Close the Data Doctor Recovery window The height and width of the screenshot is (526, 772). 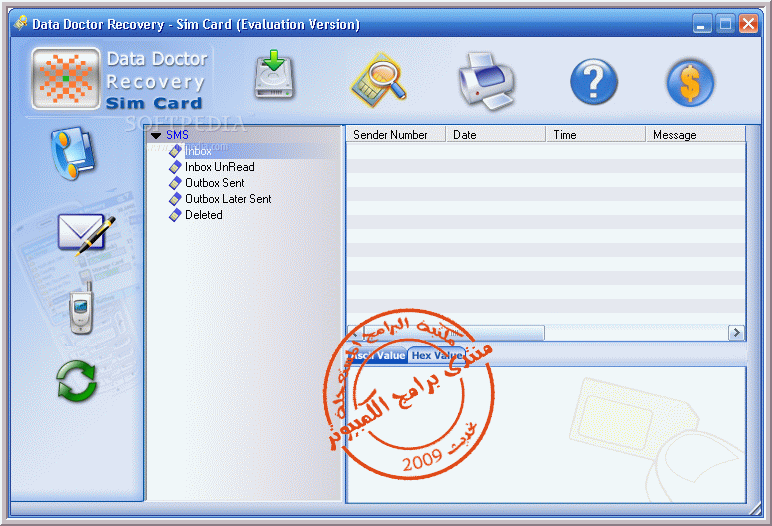tap(748, 24)
